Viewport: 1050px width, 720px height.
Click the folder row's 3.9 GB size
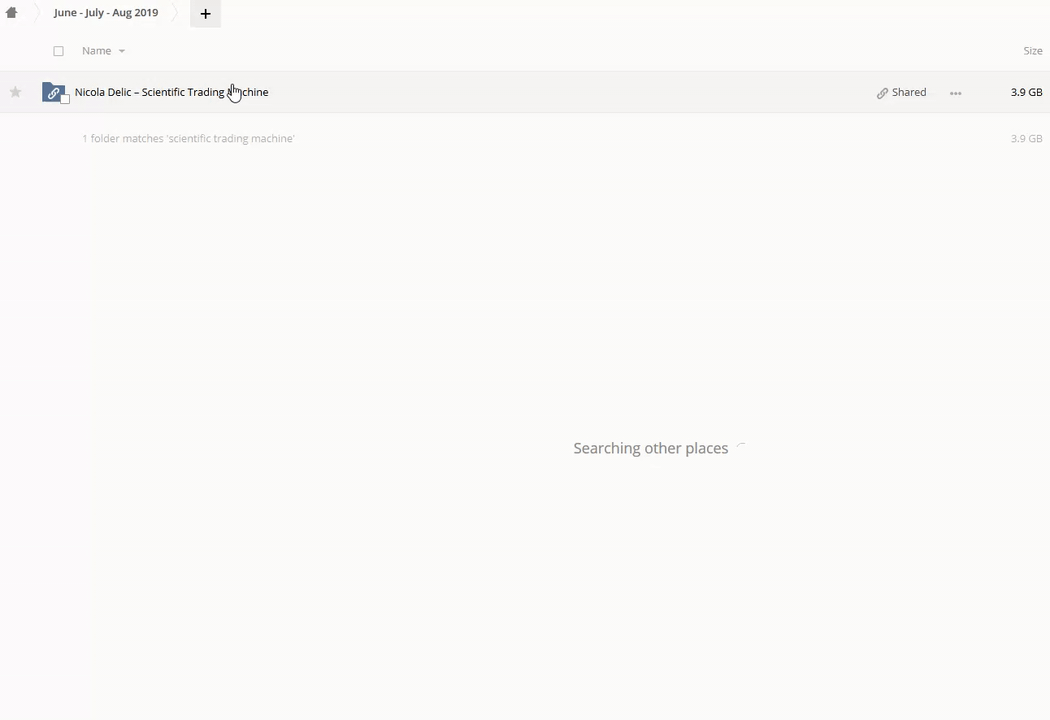[1026, 92]
